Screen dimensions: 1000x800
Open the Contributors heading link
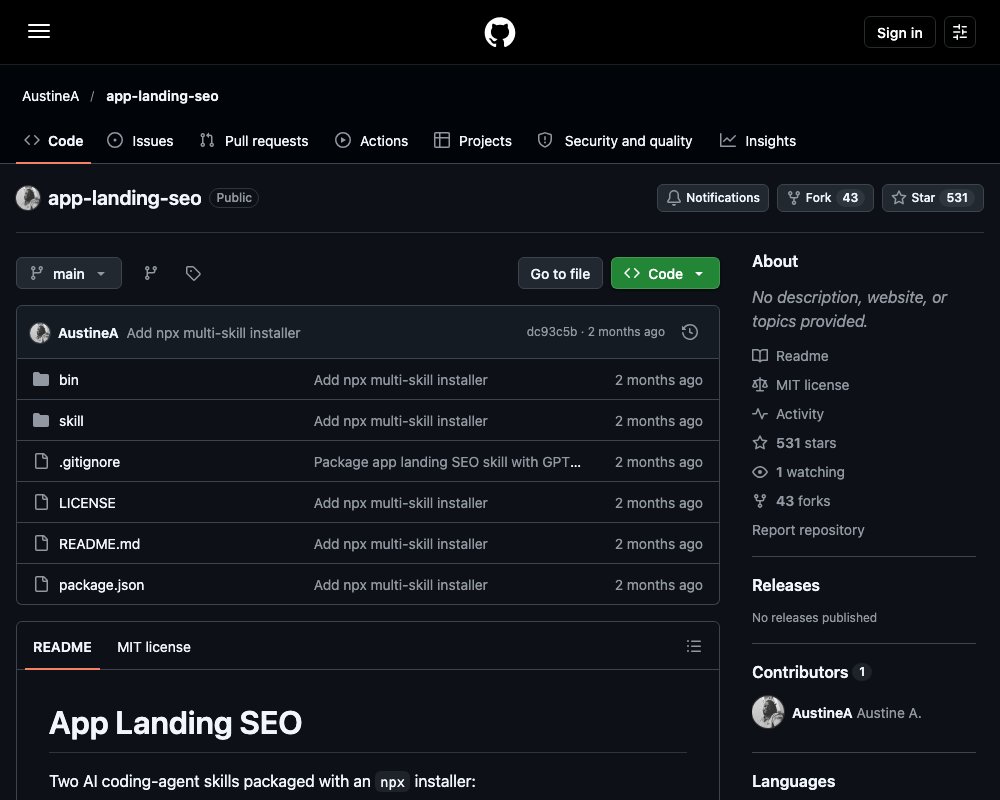click(x=812, y=672)
